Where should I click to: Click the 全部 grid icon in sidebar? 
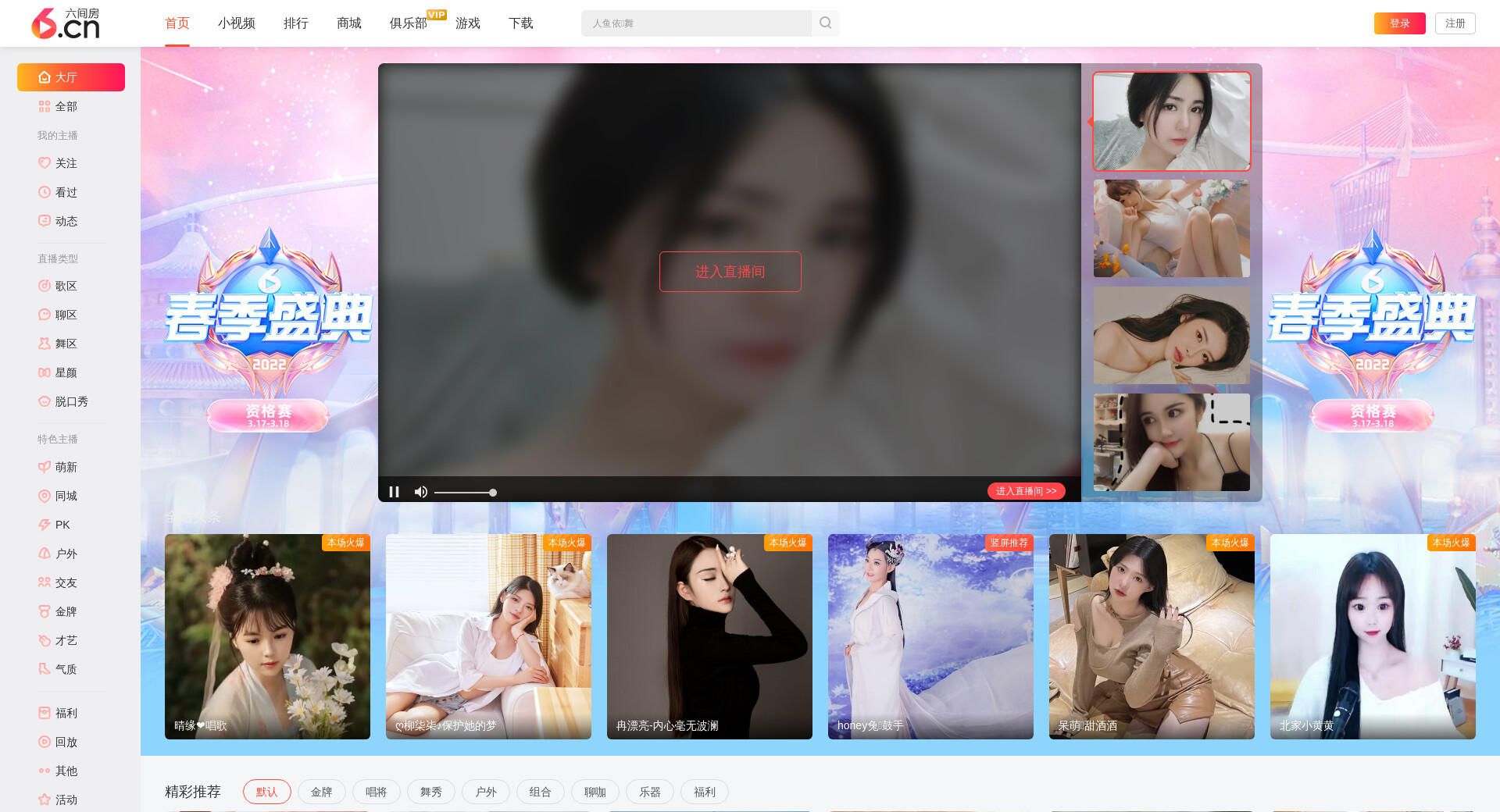tap(45, 106)
